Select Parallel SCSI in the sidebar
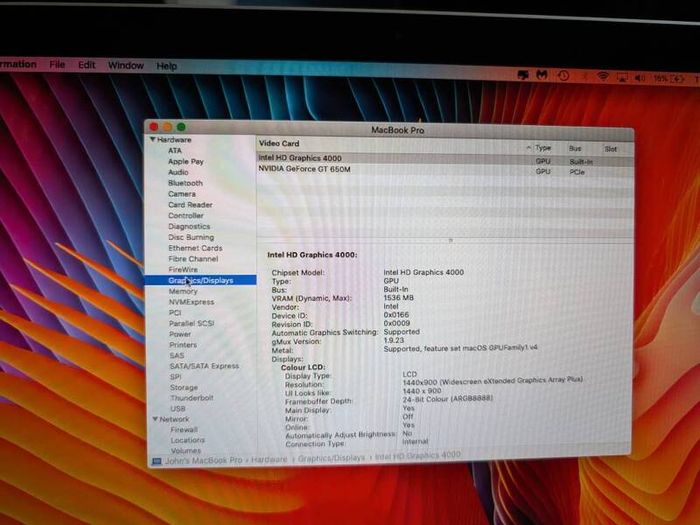700x525 pixels. click(192, 323)
